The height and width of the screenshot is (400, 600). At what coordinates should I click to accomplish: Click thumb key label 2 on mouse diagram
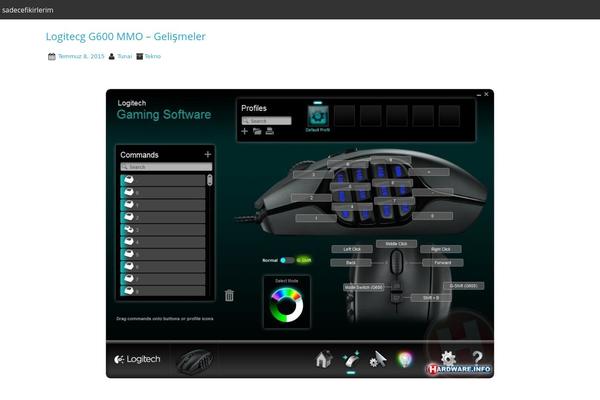click(x=311, y=198)
